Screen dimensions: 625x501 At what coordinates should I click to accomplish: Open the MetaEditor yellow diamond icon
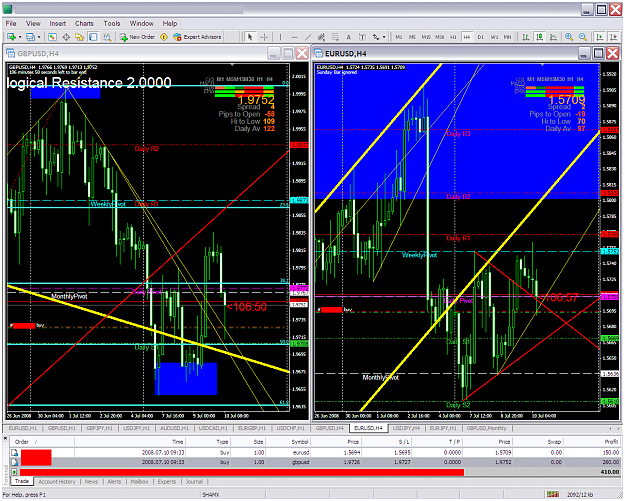point(163,37)
